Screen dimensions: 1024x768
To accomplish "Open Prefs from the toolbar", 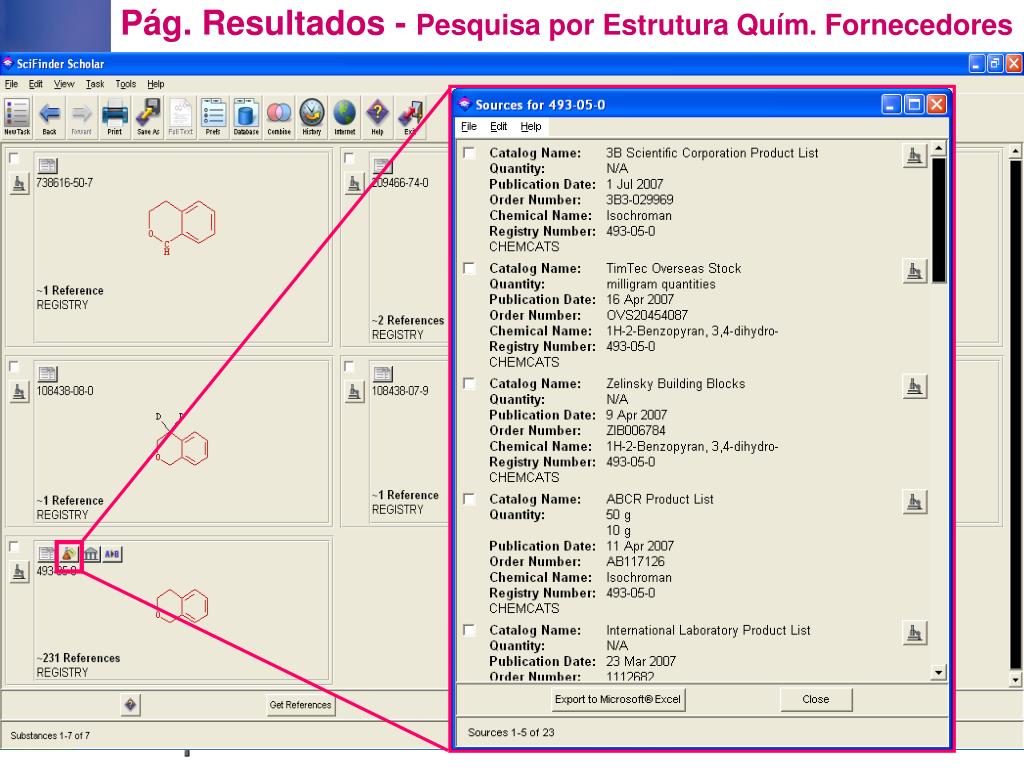I will pos(214,117).
